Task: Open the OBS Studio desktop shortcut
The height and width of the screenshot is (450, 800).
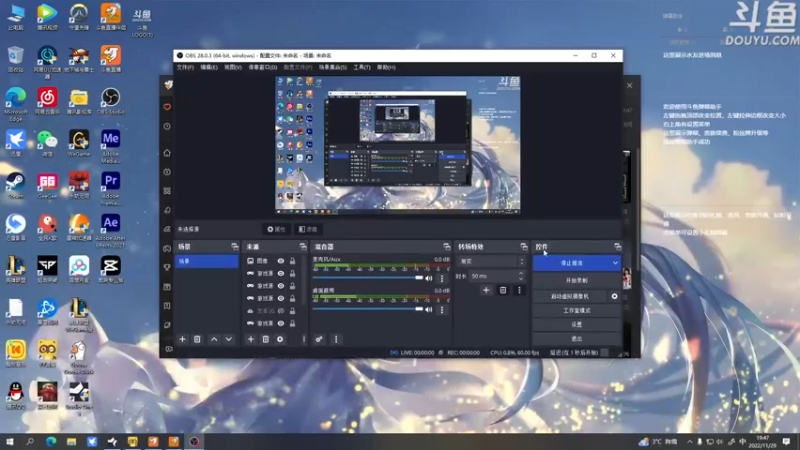Action: pos(110,101)
